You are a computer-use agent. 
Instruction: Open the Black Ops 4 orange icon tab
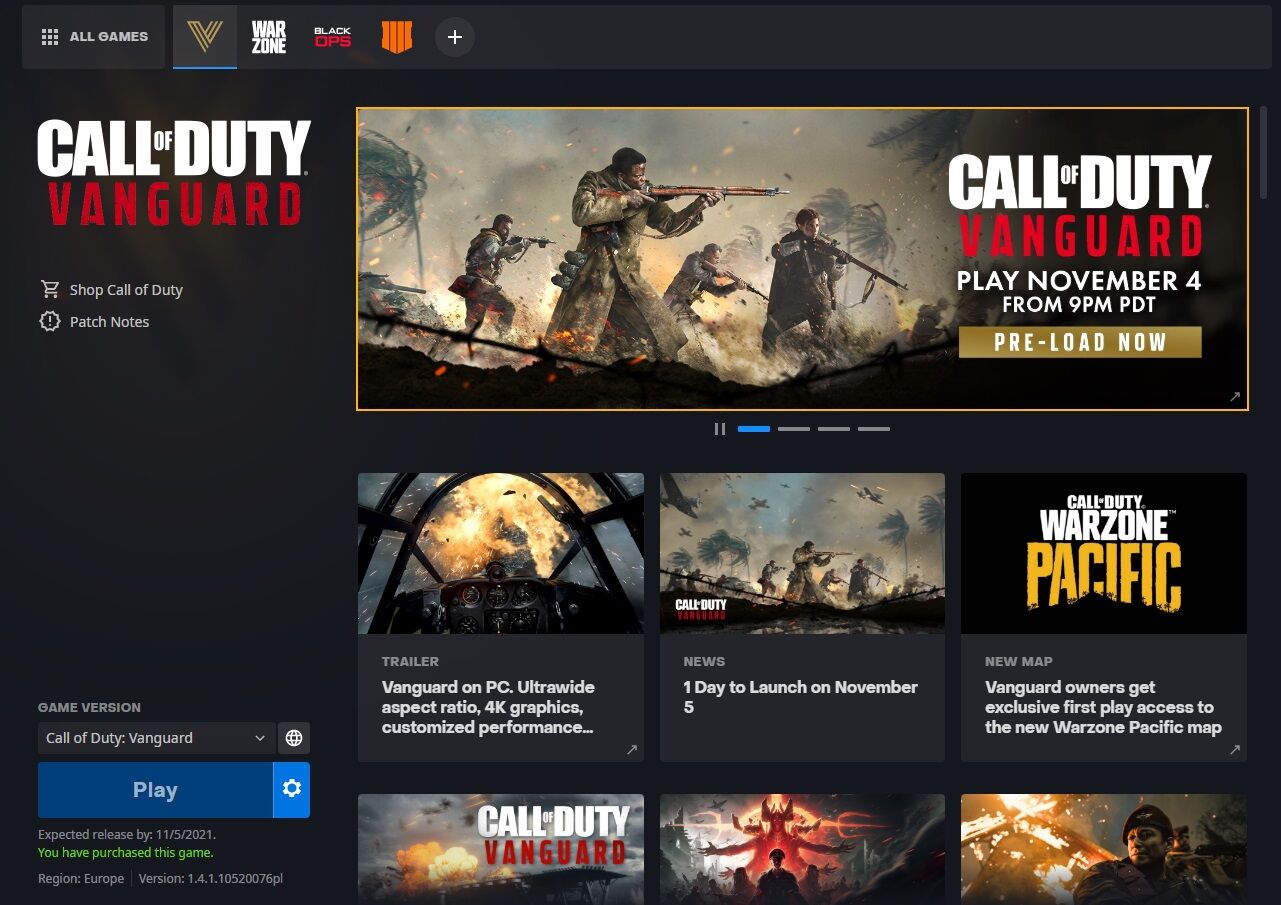(396, 37)
